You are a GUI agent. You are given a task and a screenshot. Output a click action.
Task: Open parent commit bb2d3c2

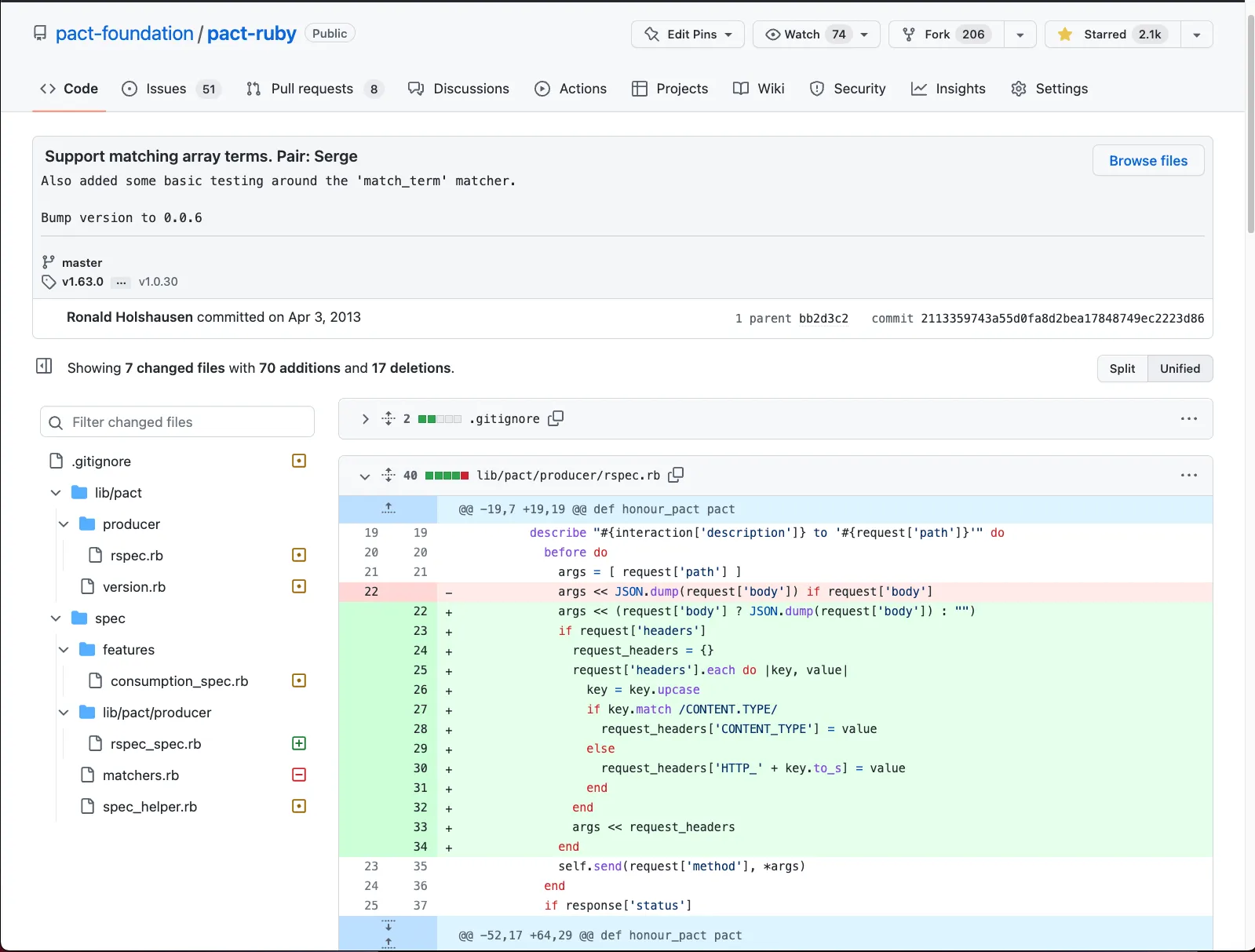tap(823, 318)
